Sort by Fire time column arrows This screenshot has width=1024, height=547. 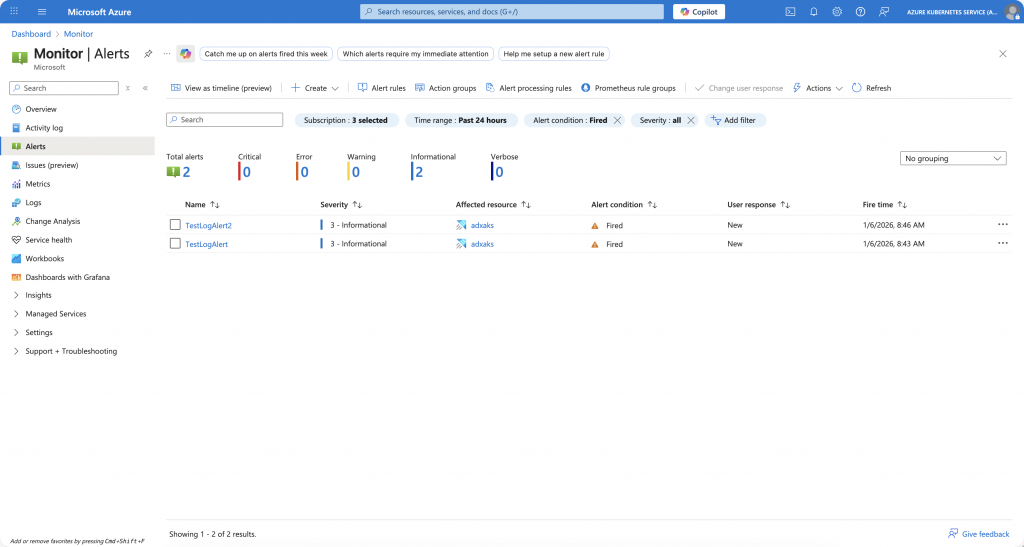click(x=902, y=204)
